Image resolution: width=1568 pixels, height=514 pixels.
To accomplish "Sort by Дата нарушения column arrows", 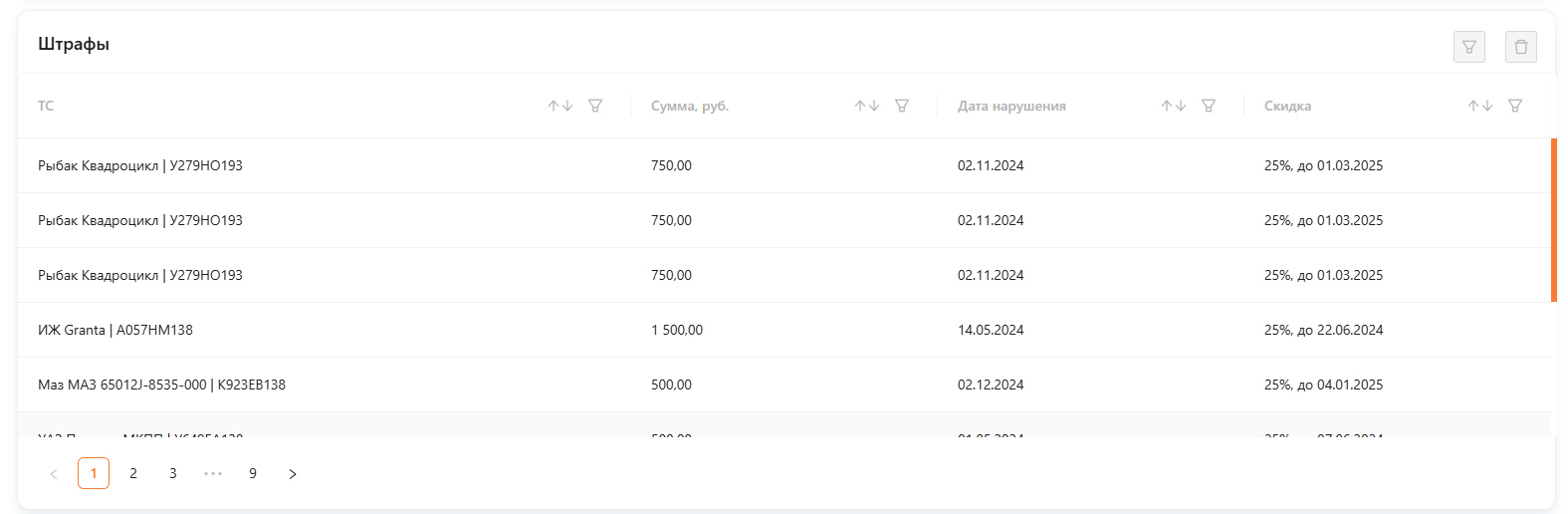I will pos(1174,106).
